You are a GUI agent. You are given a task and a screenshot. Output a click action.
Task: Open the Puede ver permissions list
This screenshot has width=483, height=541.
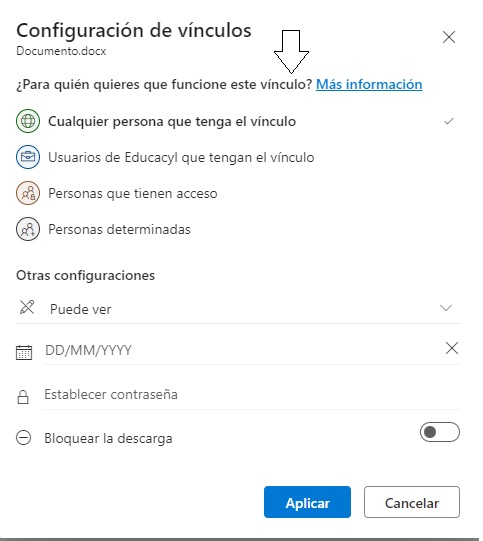[x=238, y=308]
